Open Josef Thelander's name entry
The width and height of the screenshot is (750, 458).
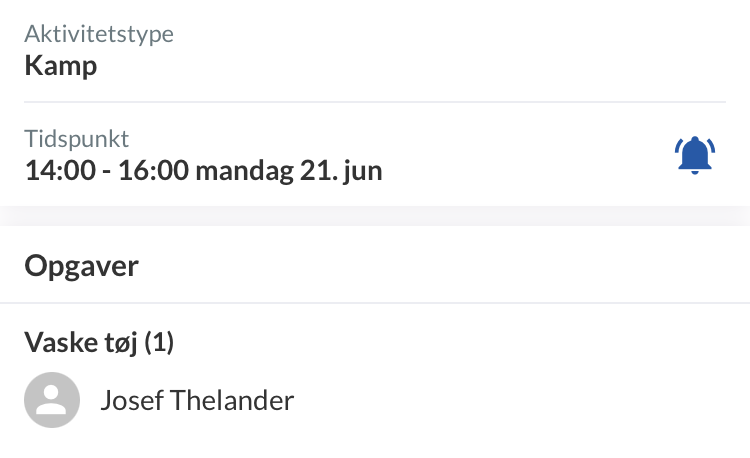click(197, 401)
